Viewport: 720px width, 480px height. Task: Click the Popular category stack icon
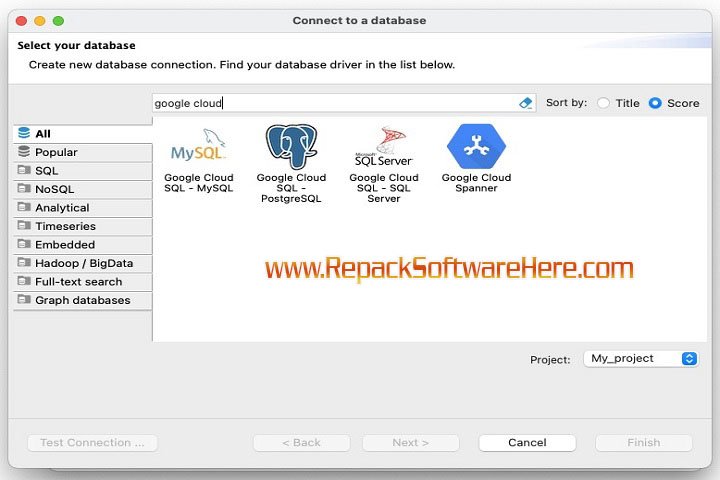[24, 152]
